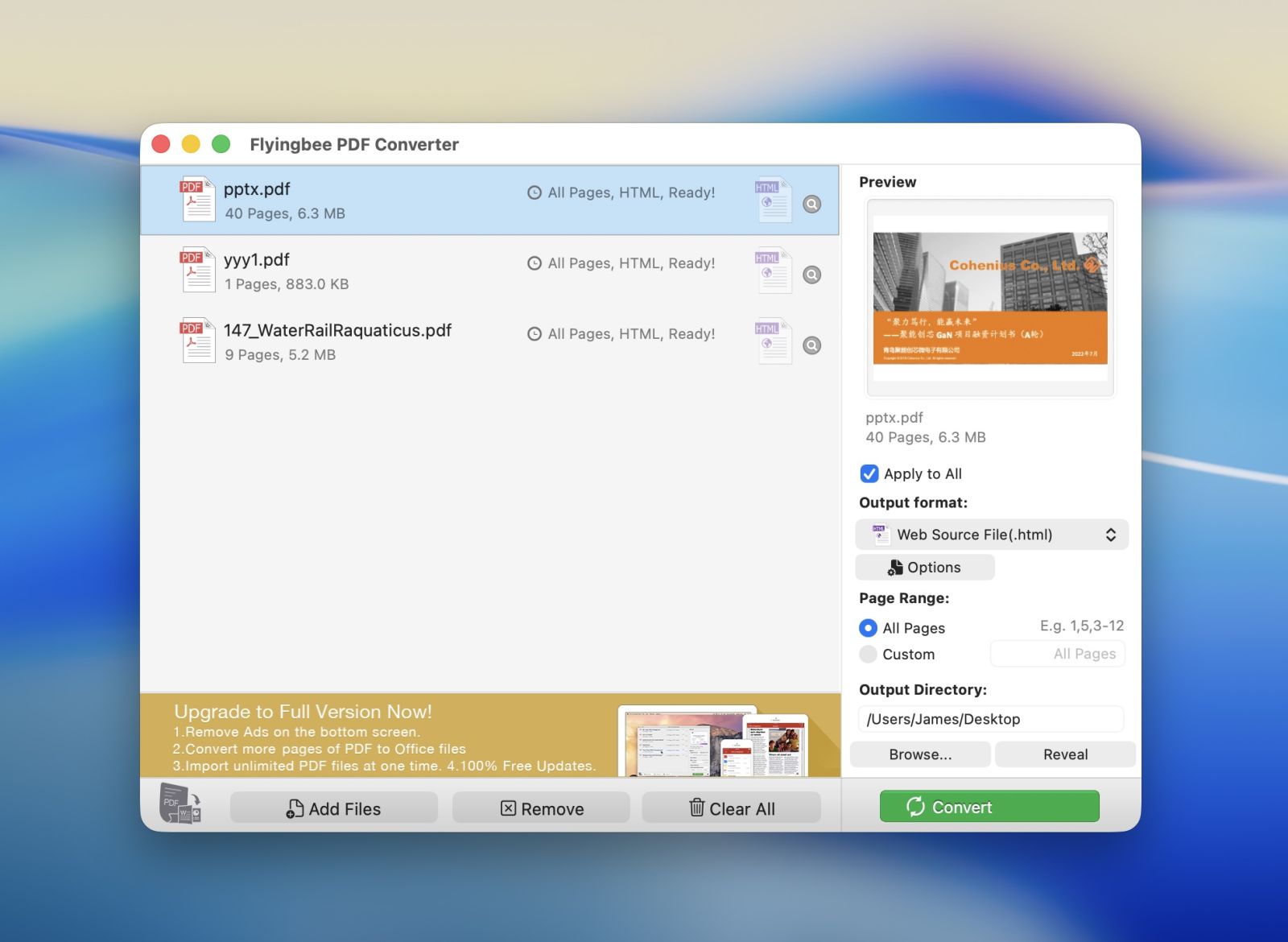This screenshot has height=942, width=1288.
Task: Choose the Custom page range radio button
Action: 868,655
